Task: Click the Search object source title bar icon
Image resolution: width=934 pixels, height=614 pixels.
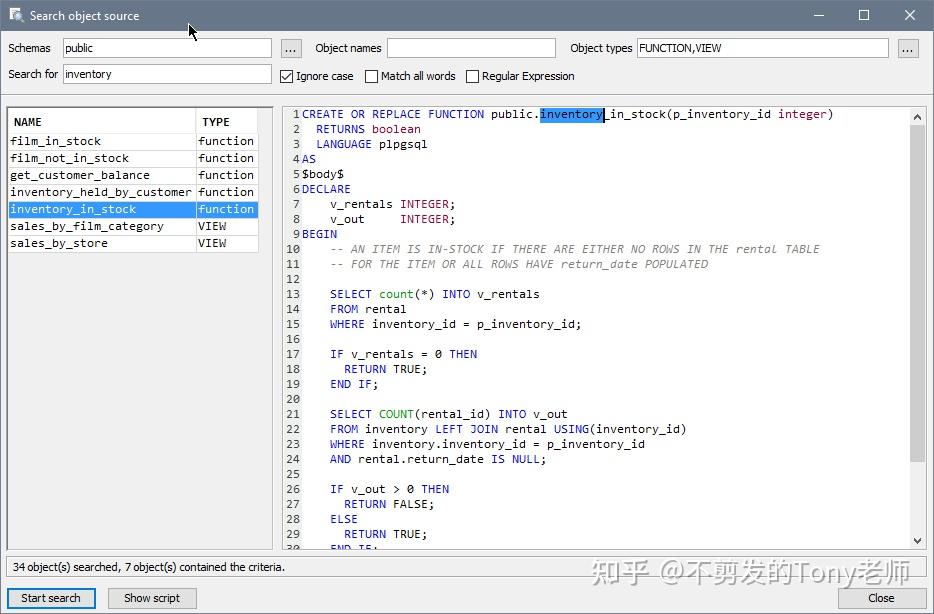Action: (14, 15)
